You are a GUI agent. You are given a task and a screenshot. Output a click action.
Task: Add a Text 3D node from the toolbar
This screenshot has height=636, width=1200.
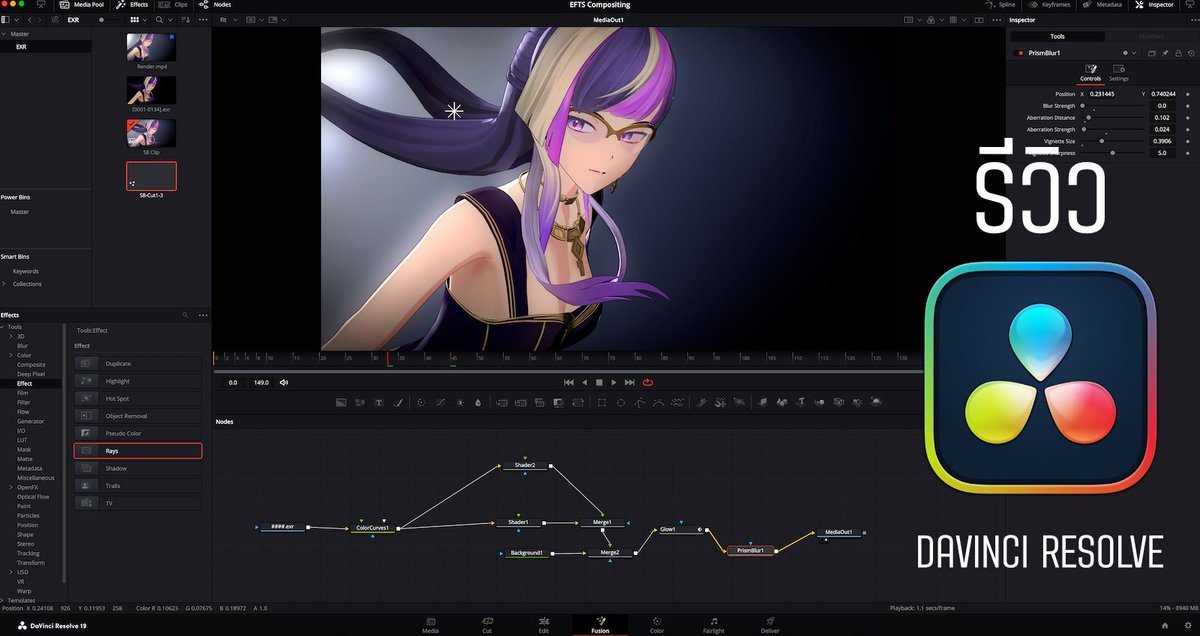pos(800,401)
